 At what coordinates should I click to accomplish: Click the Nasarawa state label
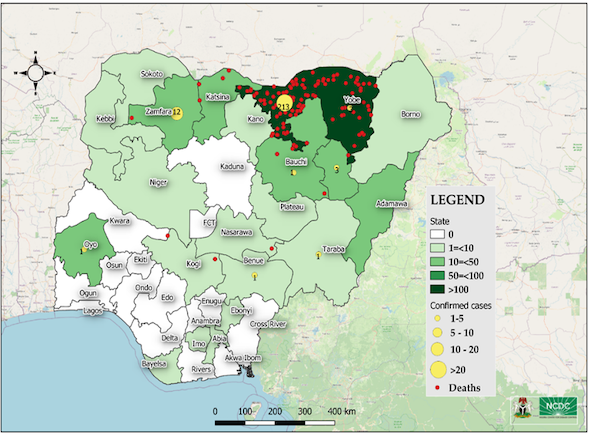point(236,232)
